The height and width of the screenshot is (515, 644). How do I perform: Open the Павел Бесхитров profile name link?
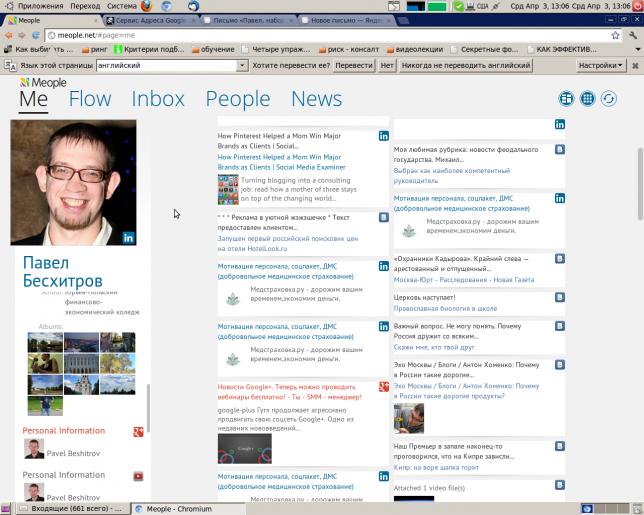62,272
